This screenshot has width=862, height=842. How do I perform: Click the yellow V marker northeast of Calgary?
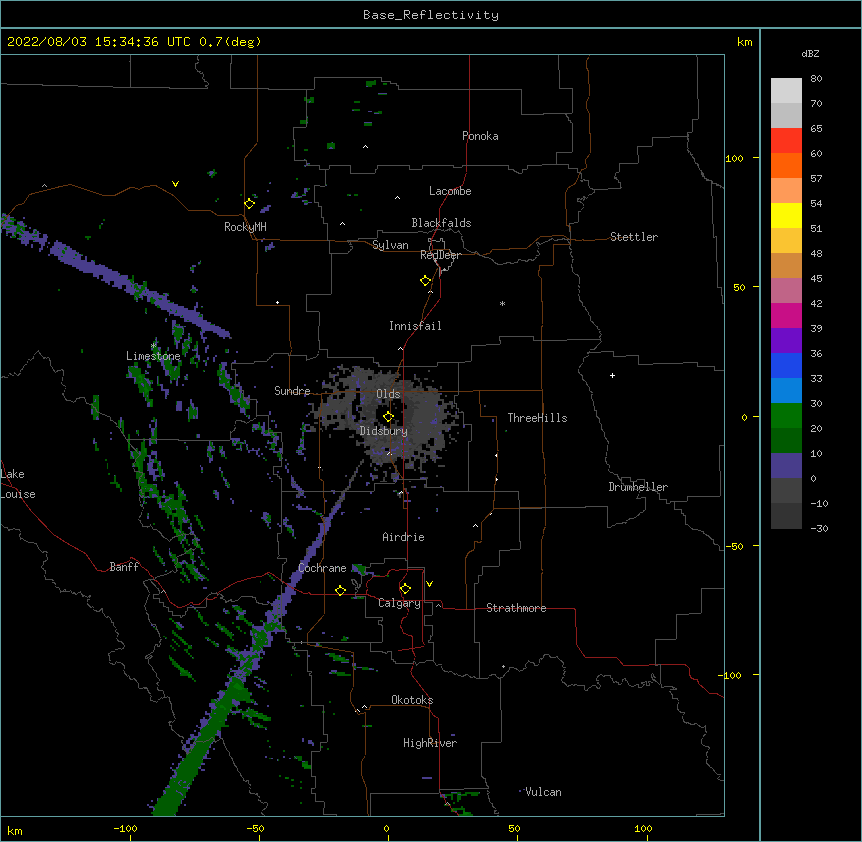click(x=429, y=584)
